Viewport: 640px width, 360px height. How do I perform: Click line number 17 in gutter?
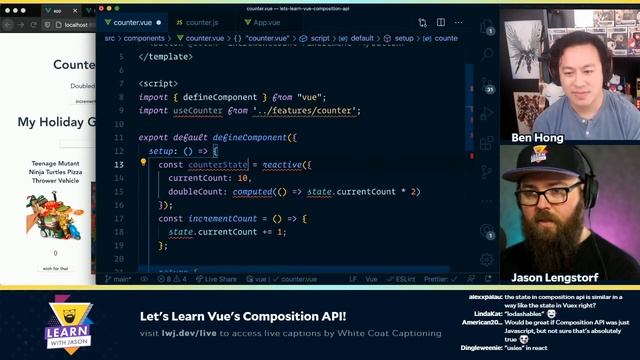119,218
